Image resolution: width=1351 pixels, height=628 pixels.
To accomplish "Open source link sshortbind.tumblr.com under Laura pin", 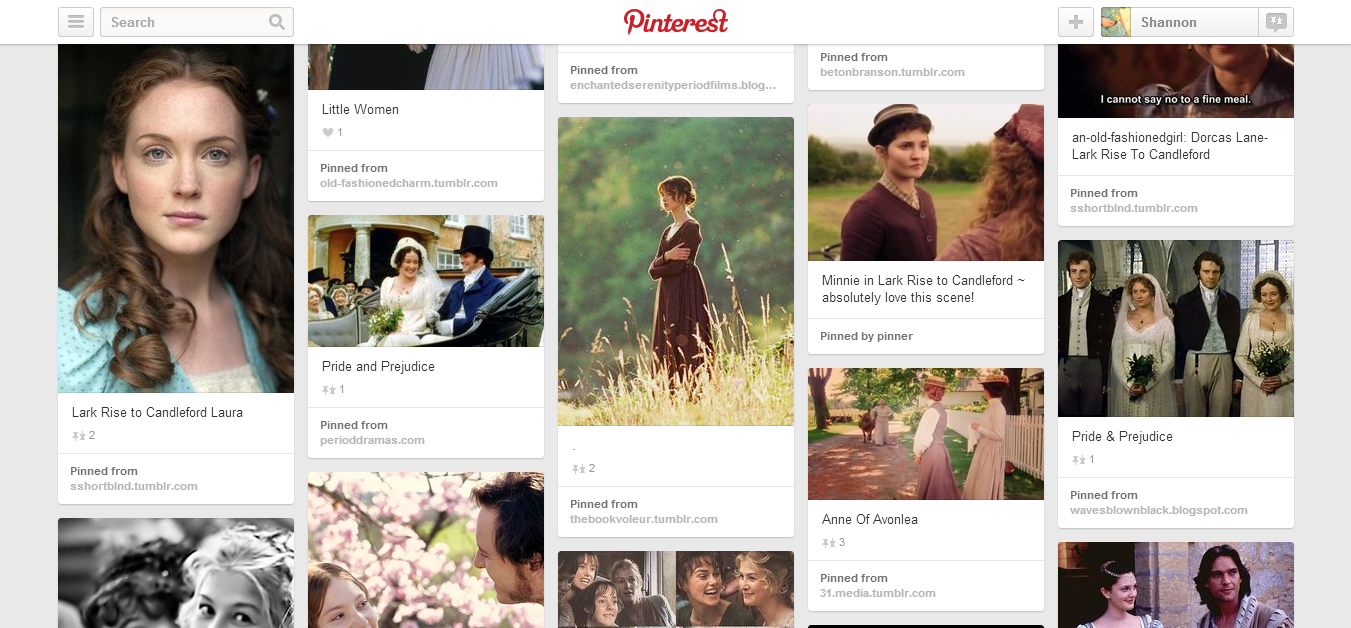I will [134, 486].
